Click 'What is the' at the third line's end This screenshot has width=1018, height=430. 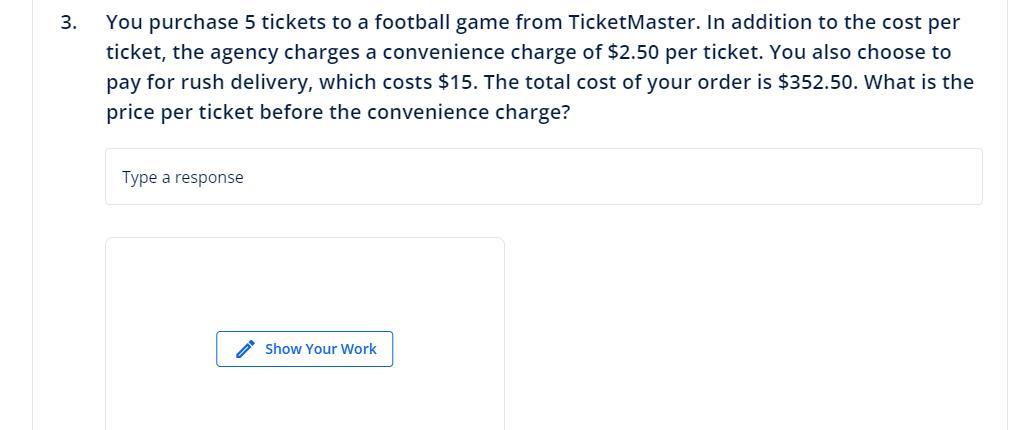918,82
